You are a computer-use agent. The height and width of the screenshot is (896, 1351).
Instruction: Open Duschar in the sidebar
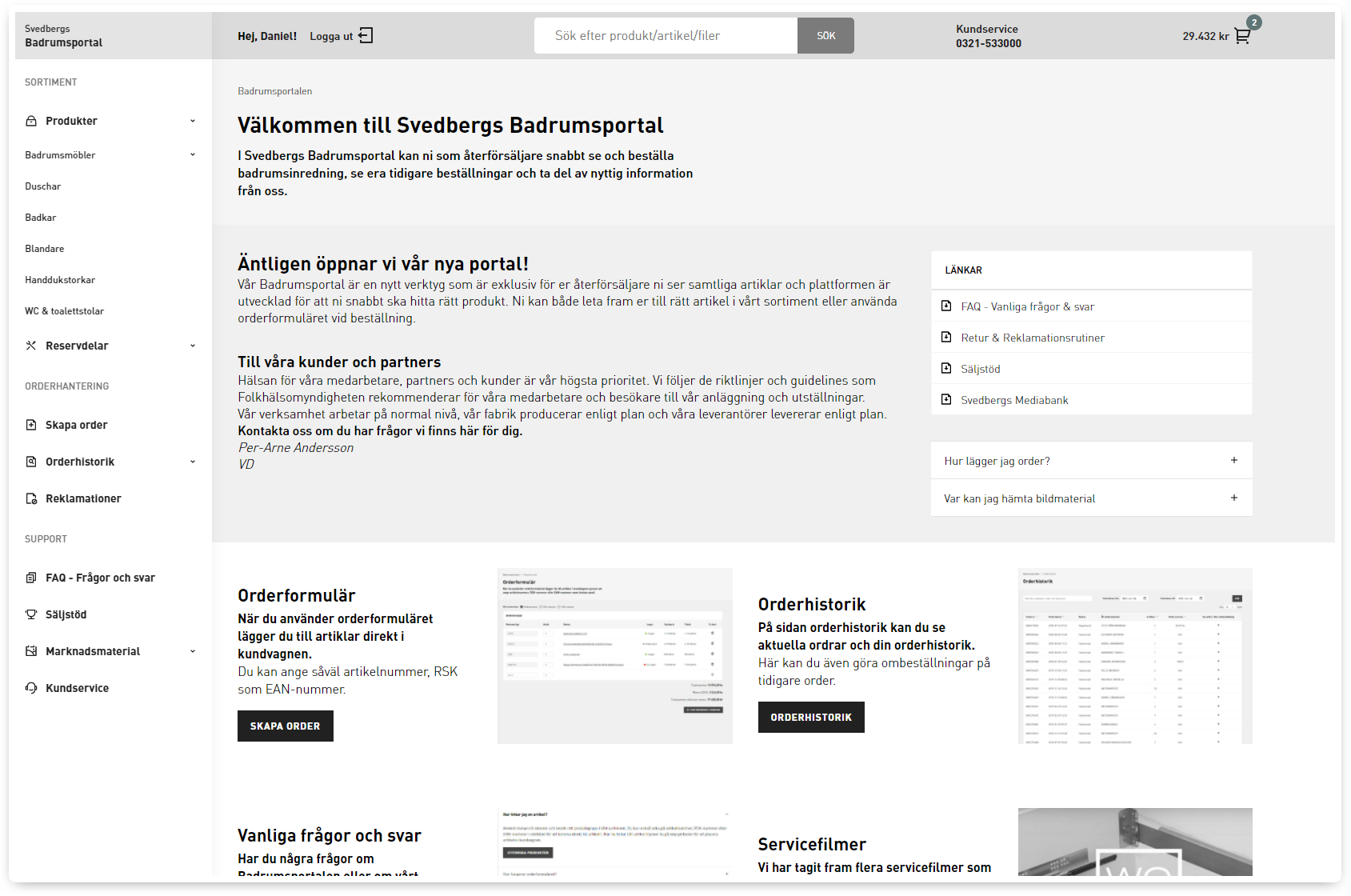pos(43,186)
